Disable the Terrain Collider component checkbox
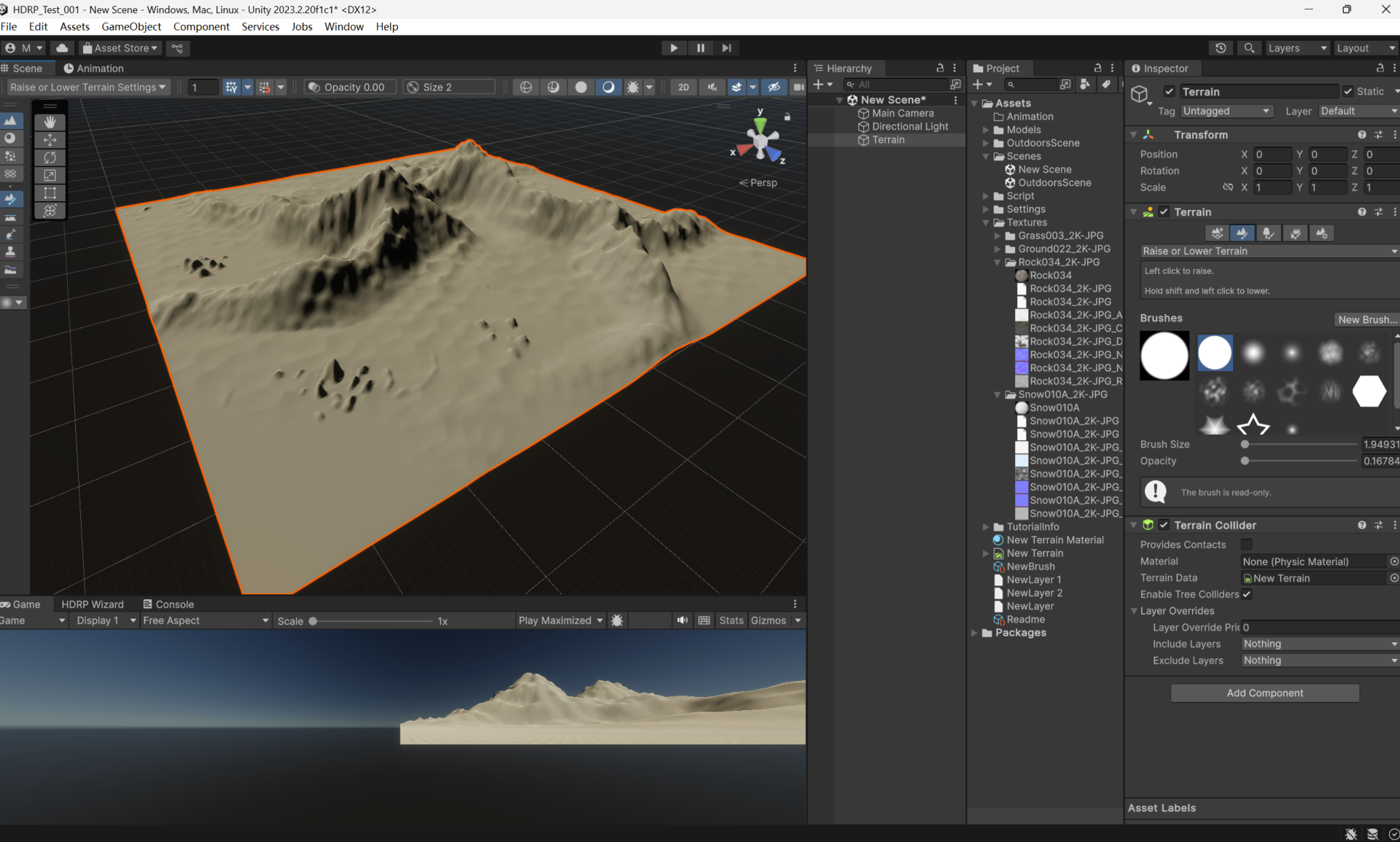1400x842 pixels. (x=1164, y=525)
